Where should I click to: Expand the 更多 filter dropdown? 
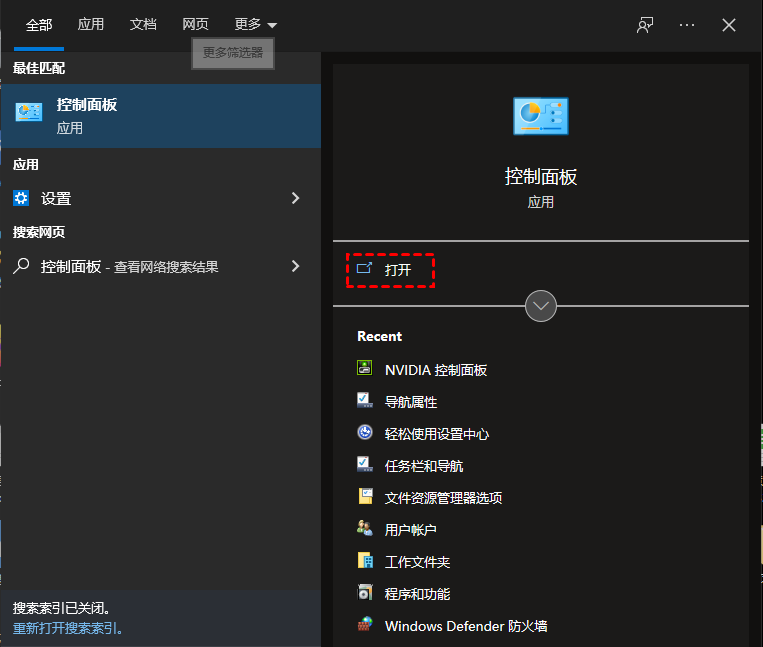pyautogui.click(x=255, y=25)
